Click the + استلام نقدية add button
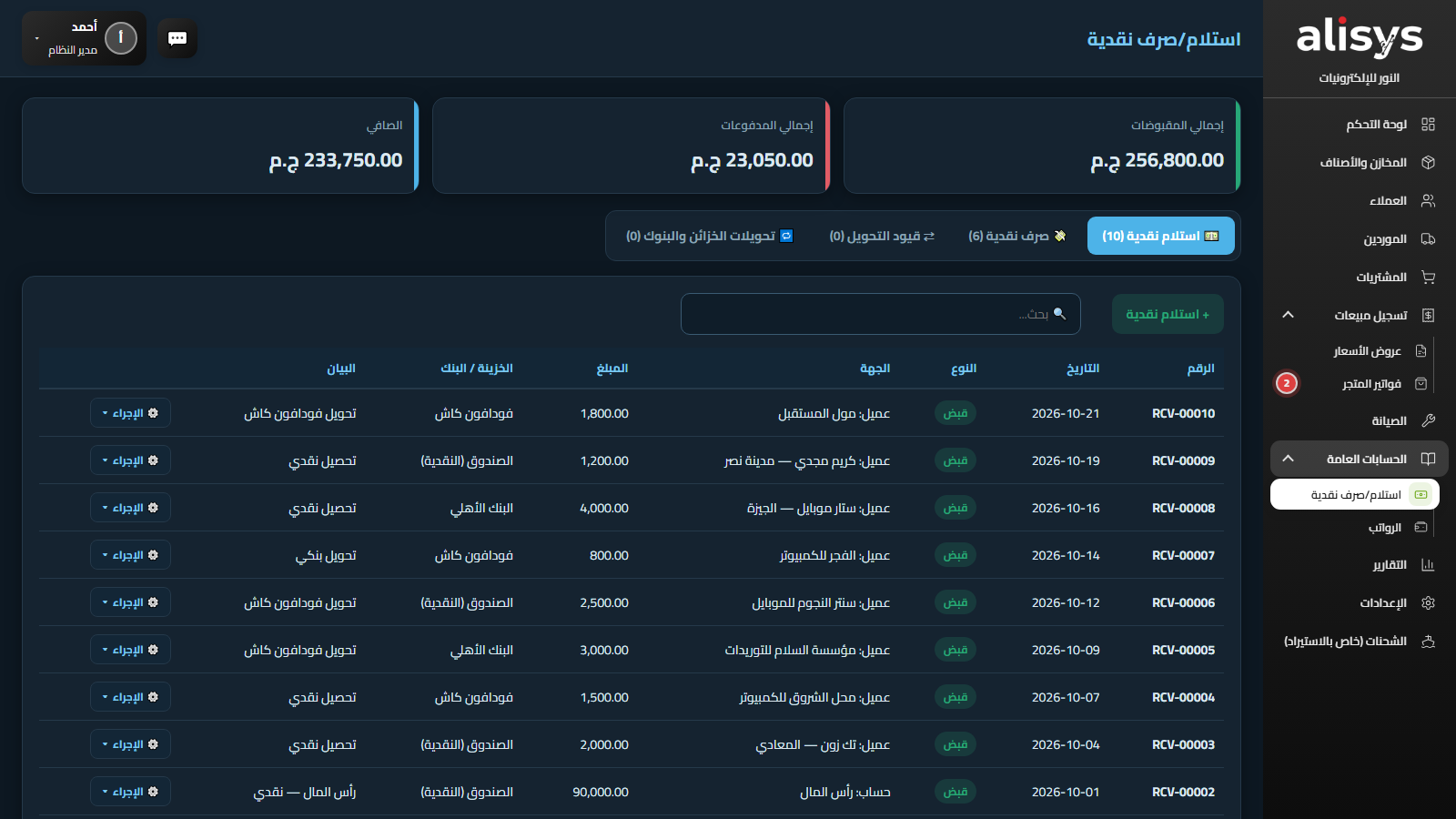The image size is (1456, 819). tap(1168, 314)
